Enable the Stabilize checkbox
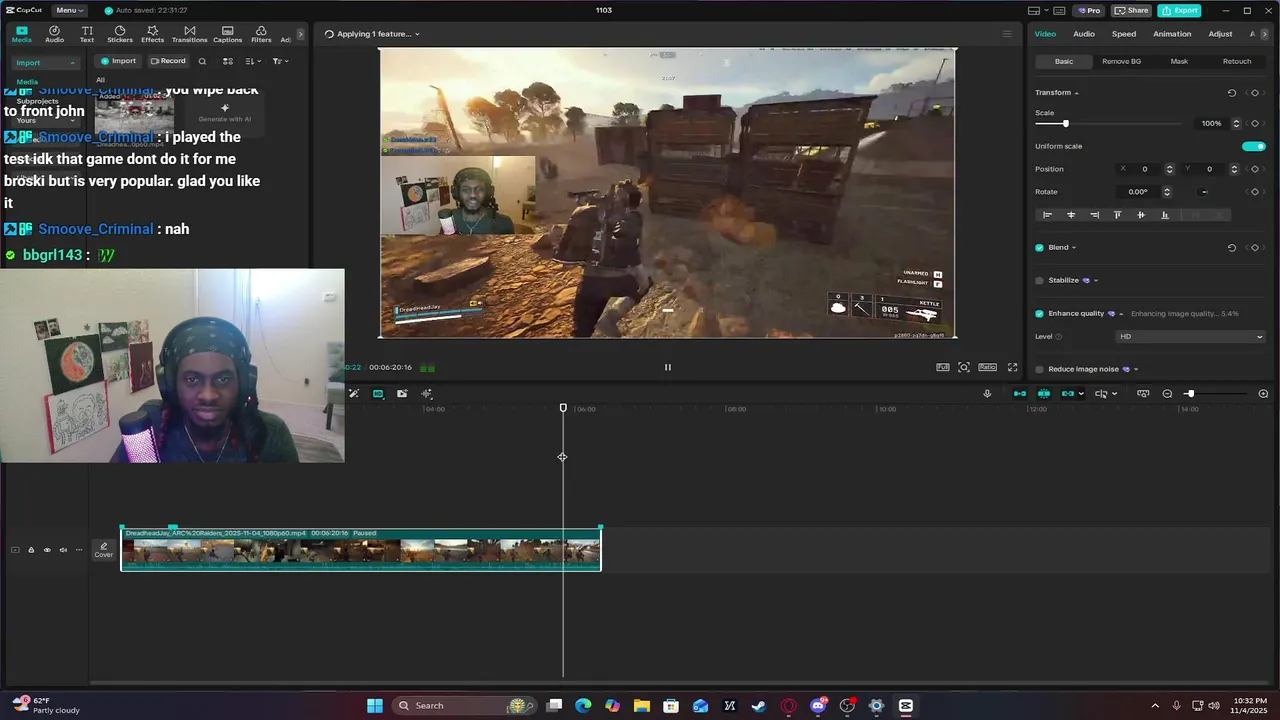The height and width of the screenshot is (720, 1280). 1039,281
